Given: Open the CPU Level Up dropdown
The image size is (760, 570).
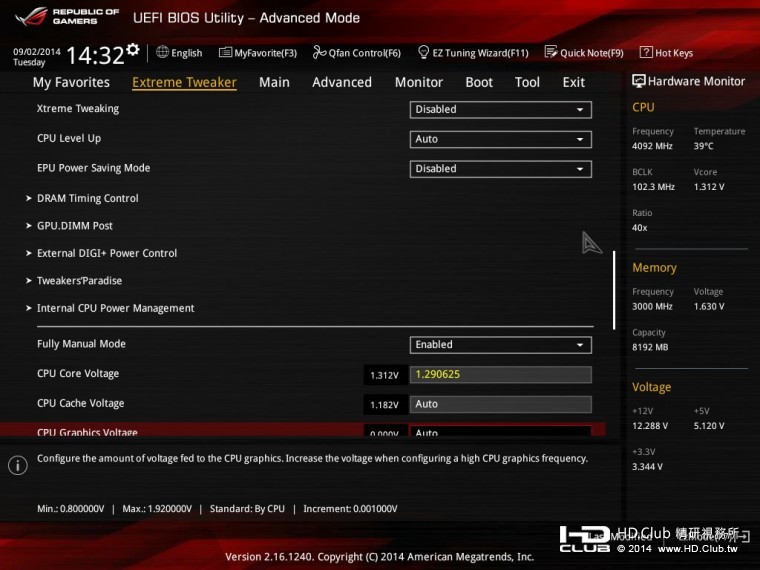Looking at the screenshot, I should [x=500, y=140].
